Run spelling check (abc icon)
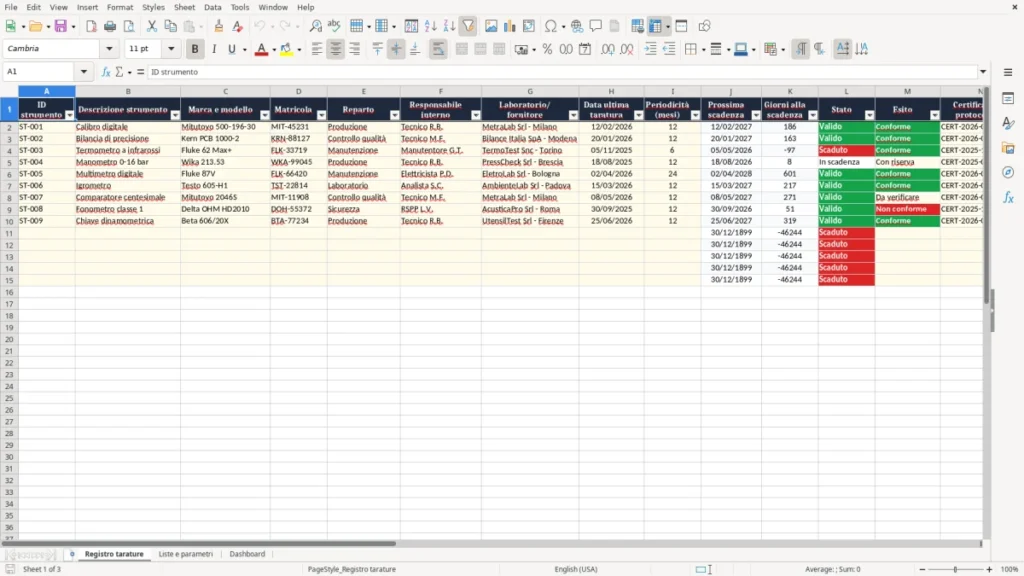 point(334,26)
